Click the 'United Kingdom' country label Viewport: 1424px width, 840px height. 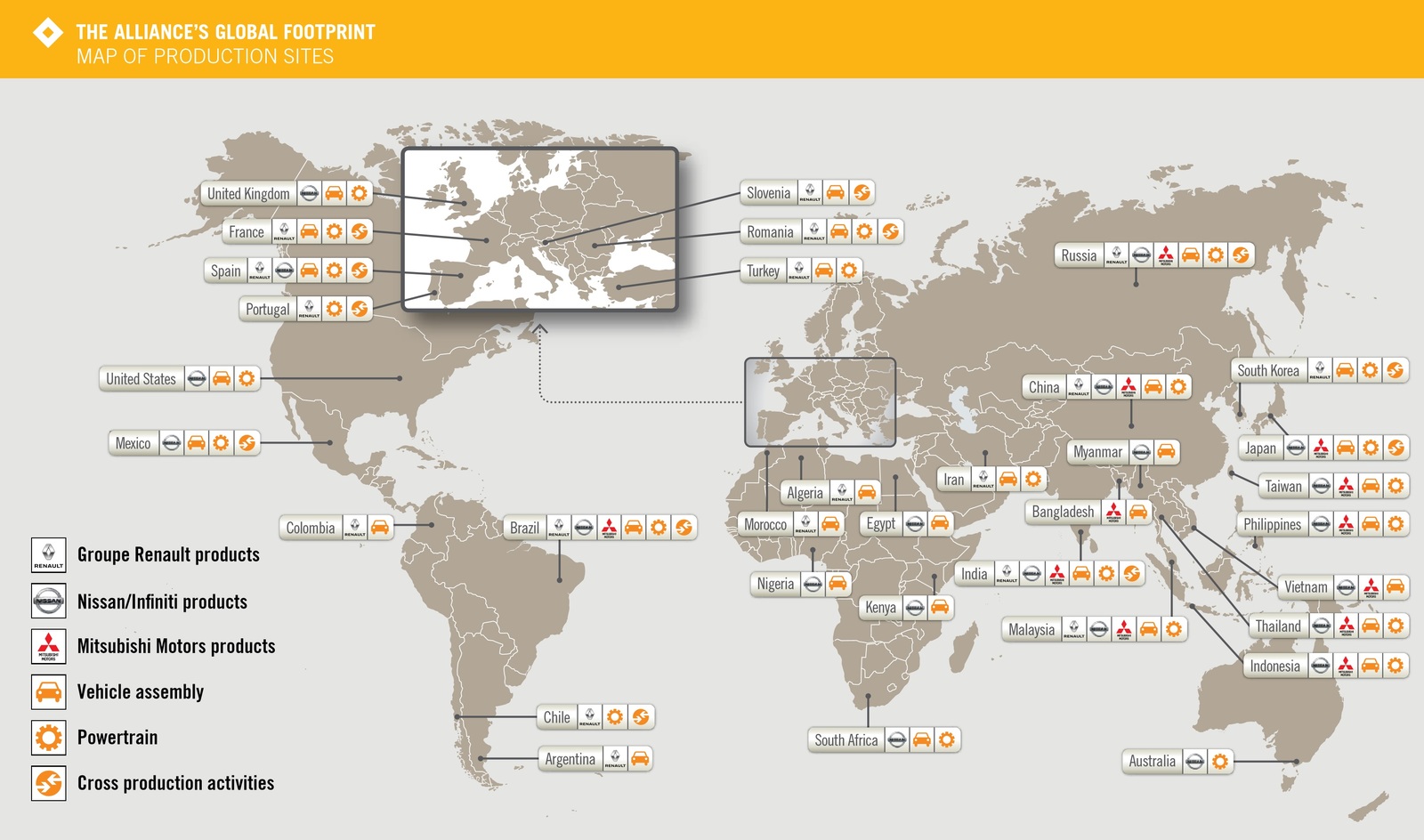pyautogui.click(x=248, y=193)
